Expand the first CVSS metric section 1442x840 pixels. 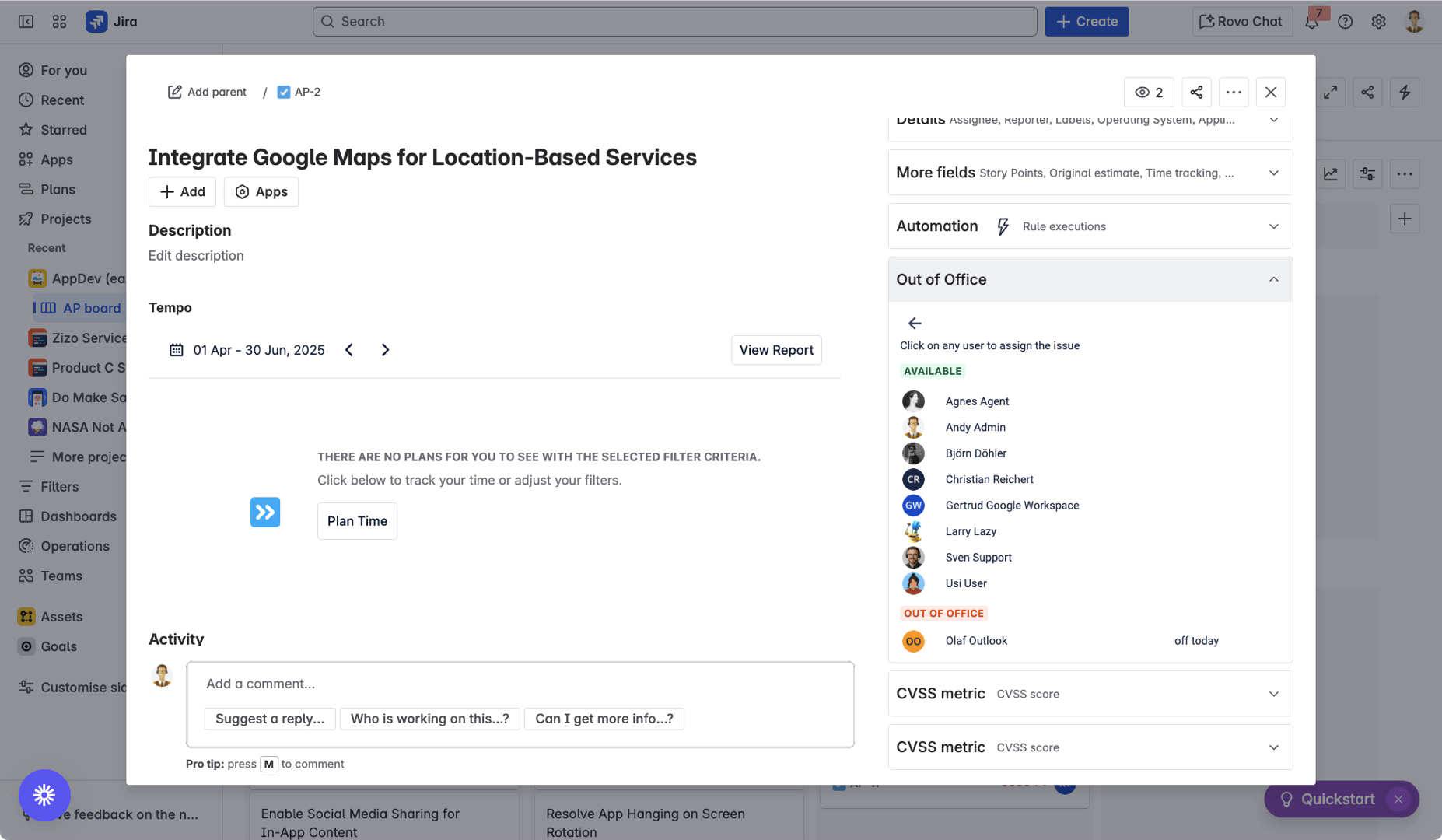tap(1273, 694)
